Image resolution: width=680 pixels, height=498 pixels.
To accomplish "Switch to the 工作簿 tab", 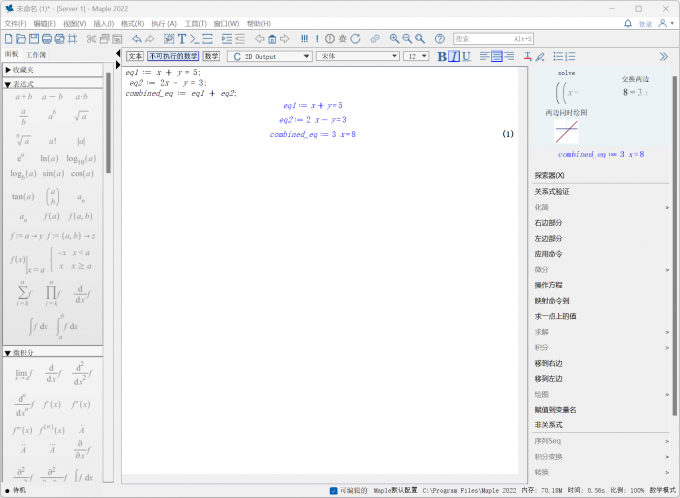I will [36, 55].
